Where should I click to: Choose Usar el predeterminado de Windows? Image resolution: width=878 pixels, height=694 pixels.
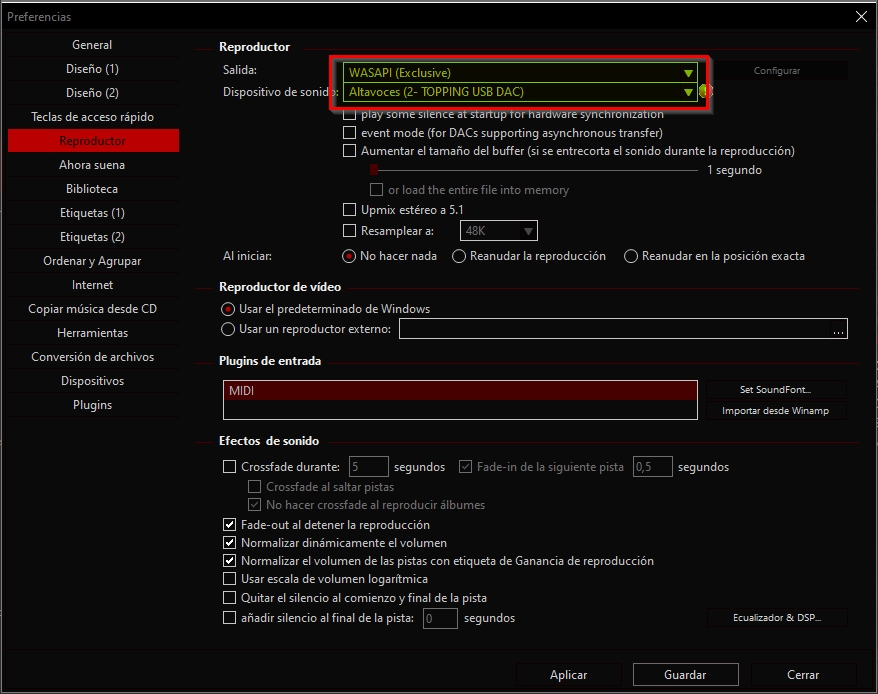point(228,309)
